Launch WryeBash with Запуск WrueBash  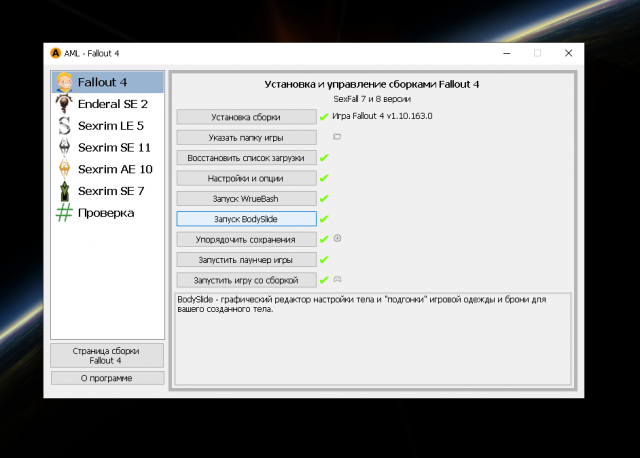[x=246, y=198]
